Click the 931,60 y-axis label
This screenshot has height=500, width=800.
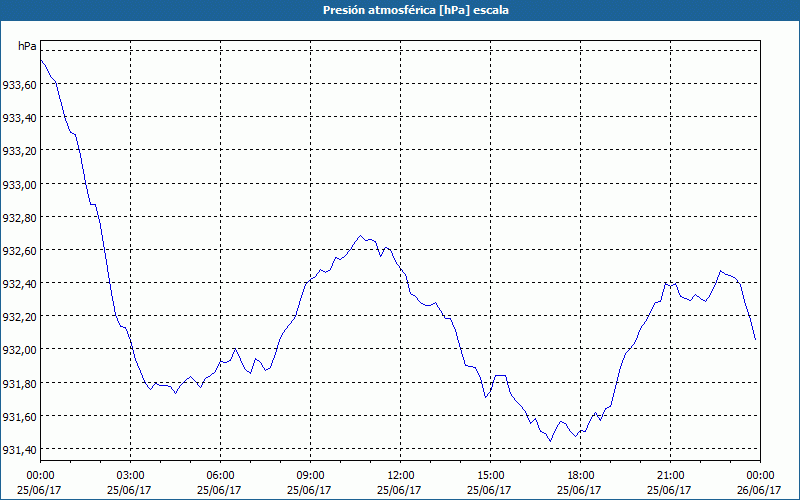(x=19, y=417)
